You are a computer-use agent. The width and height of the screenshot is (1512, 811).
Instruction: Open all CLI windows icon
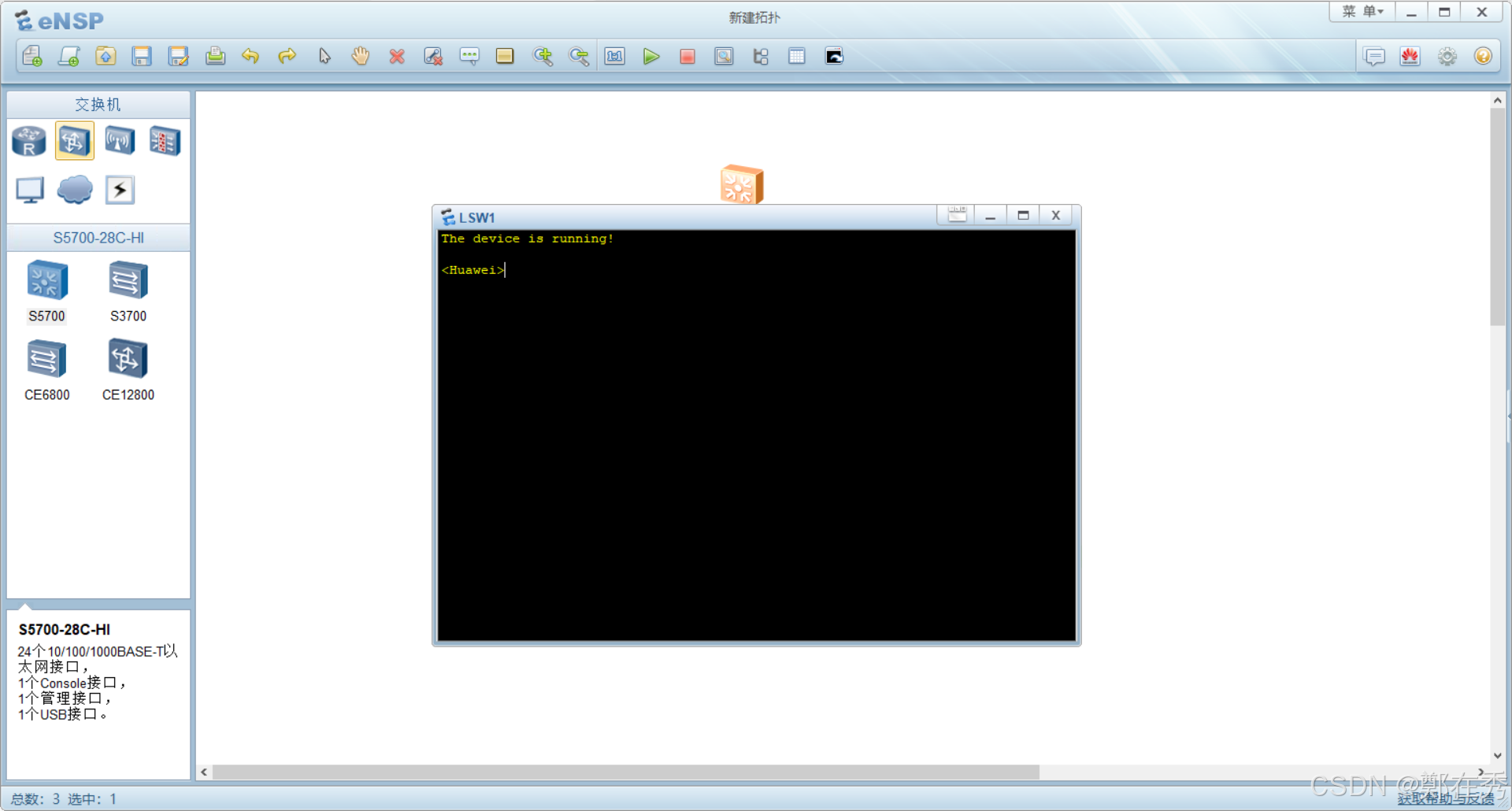pyautogui.click(x=834, y=56)
